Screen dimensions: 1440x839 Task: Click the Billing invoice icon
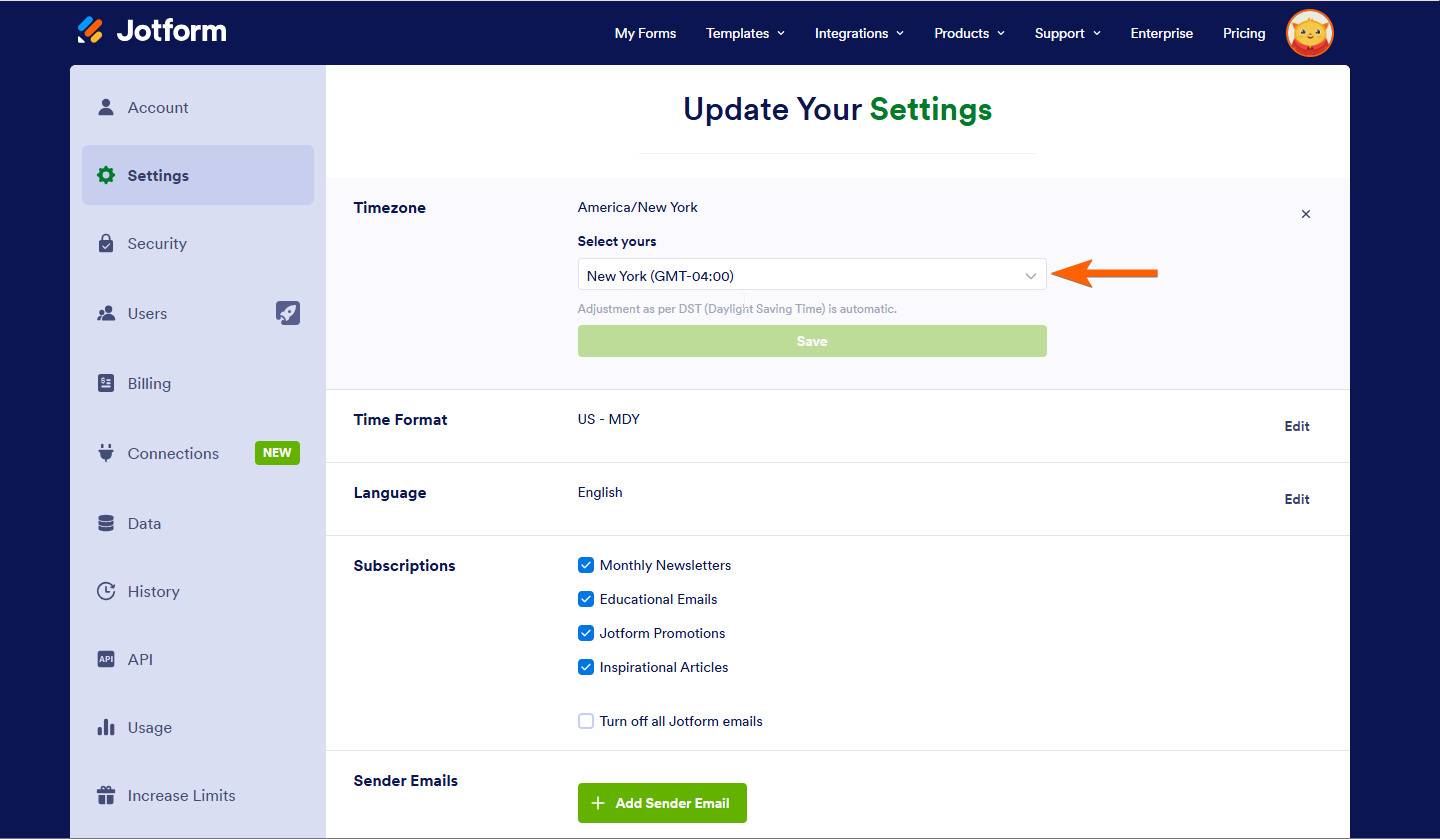coord(106,383)
